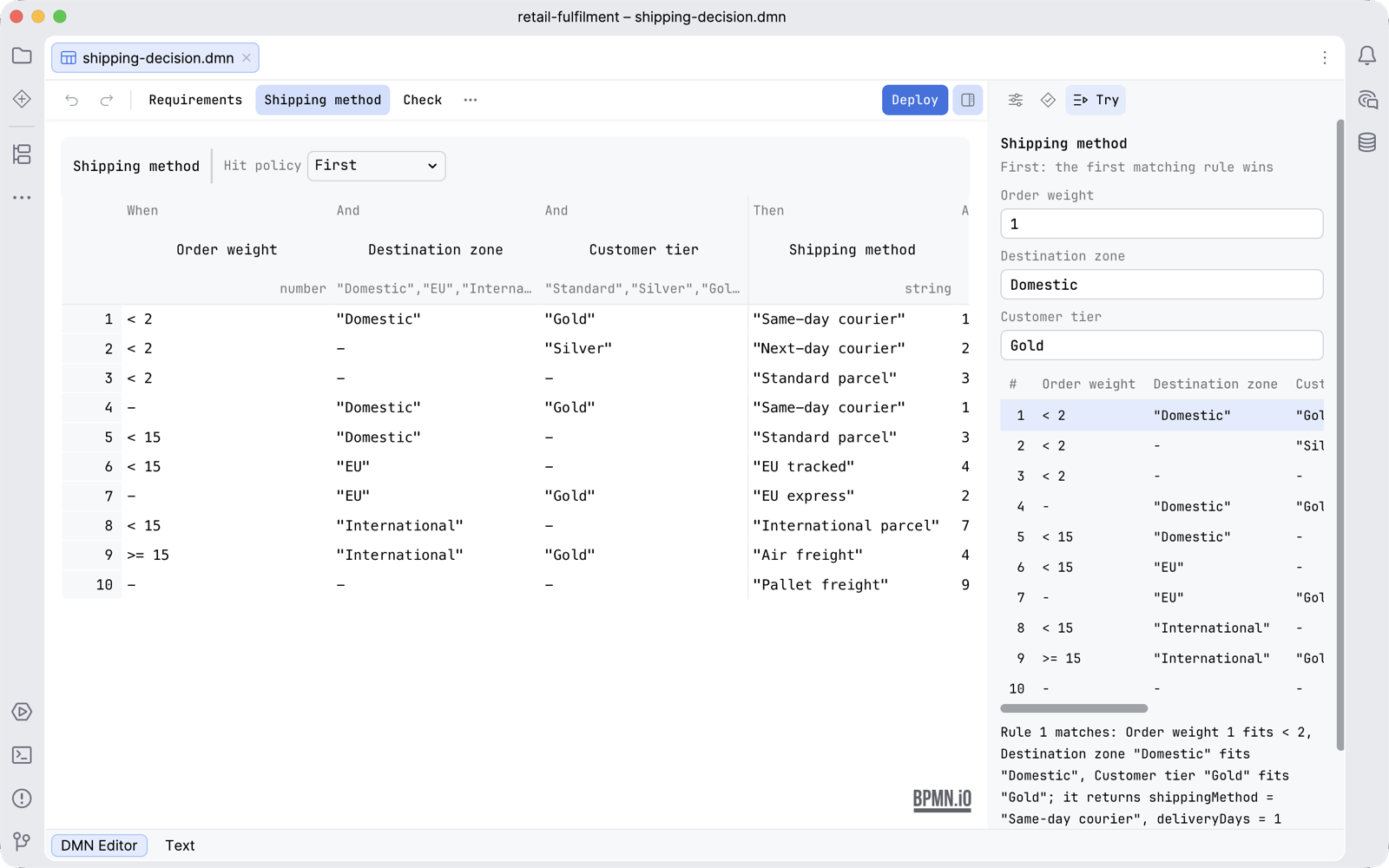The image size is (1389, 868).
Task: Click the Order weight column header
Action: pos(227,250)
